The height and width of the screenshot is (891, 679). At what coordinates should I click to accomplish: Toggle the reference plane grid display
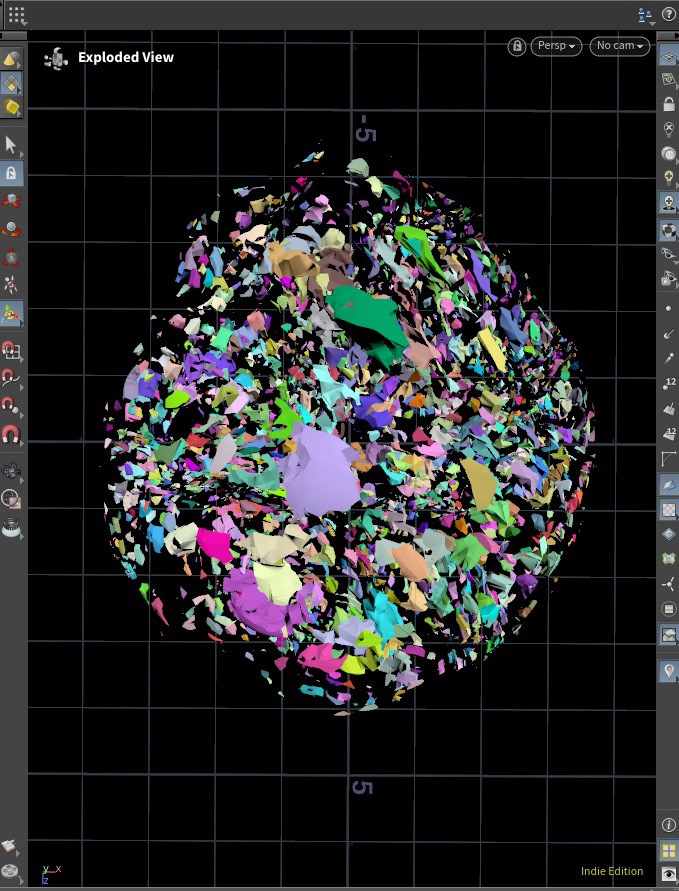point(669,56)
